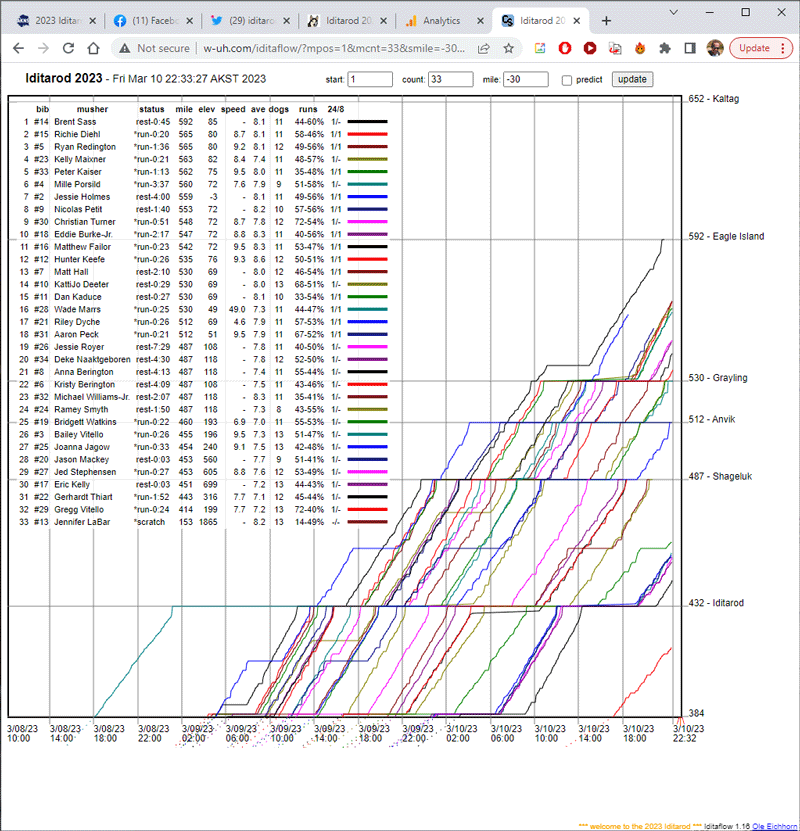This screenshot has width=800, height=831.
Task: Click the 3/10/23 22:32 time axis label
Action: [x=688, y=733]
